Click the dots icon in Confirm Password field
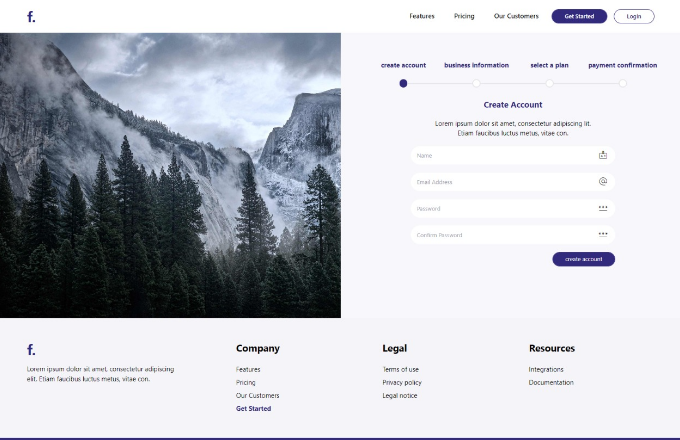This screenshot has width=680, height=440. (603, 235)
